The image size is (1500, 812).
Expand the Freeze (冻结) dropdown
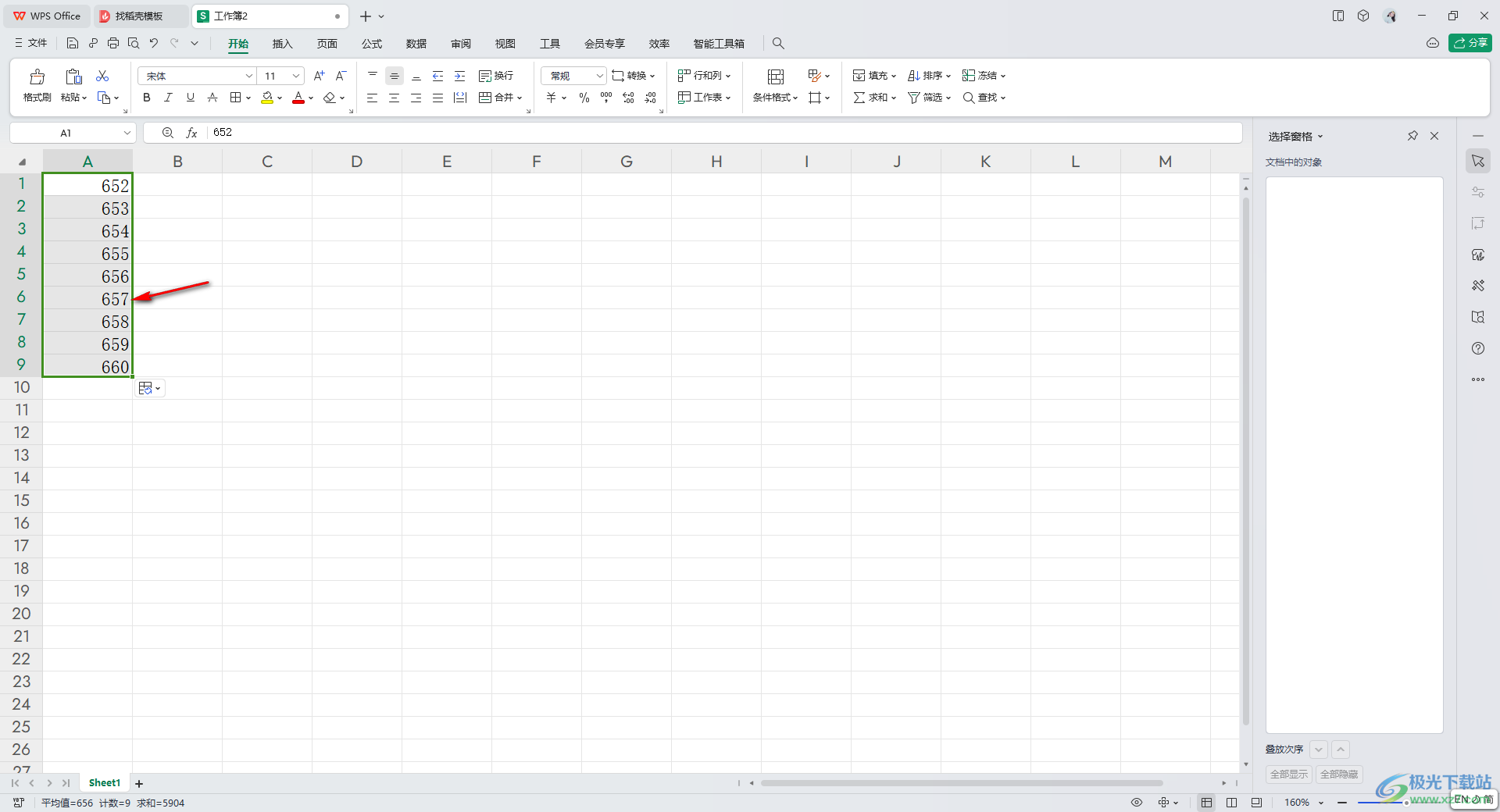pos(1003,77)
